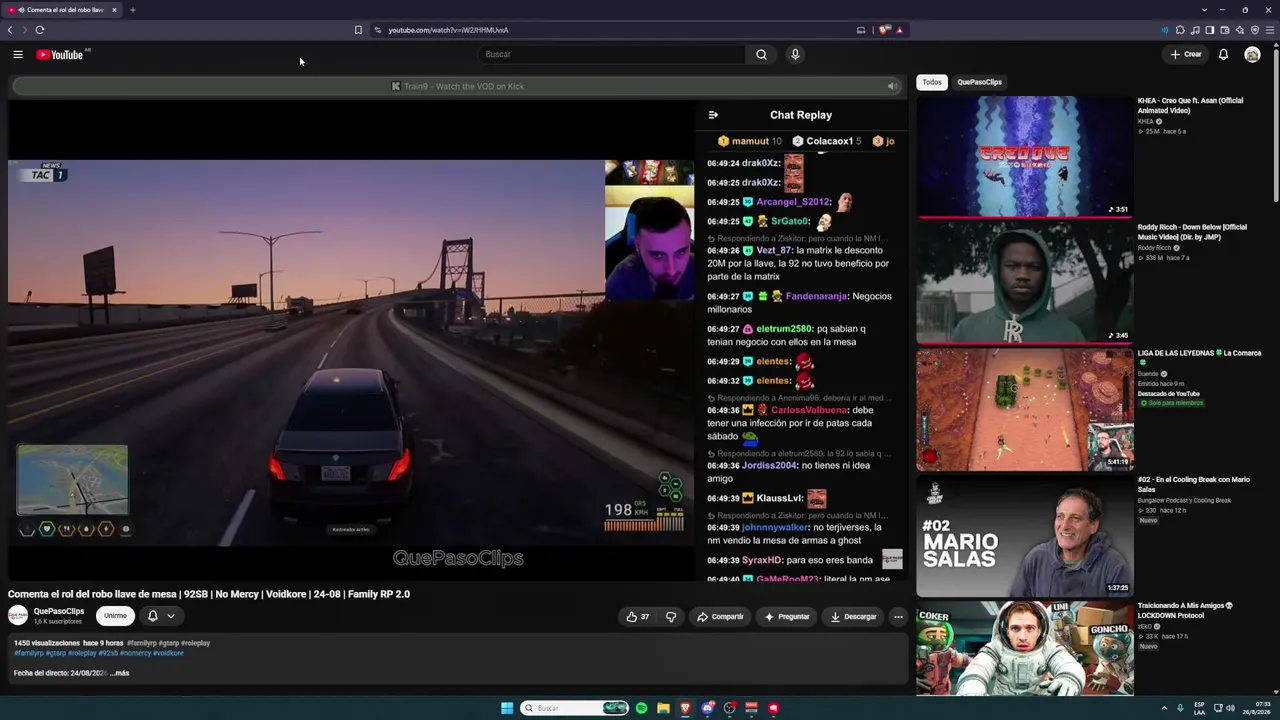Open the media control music note icon

pos(1195,30)
